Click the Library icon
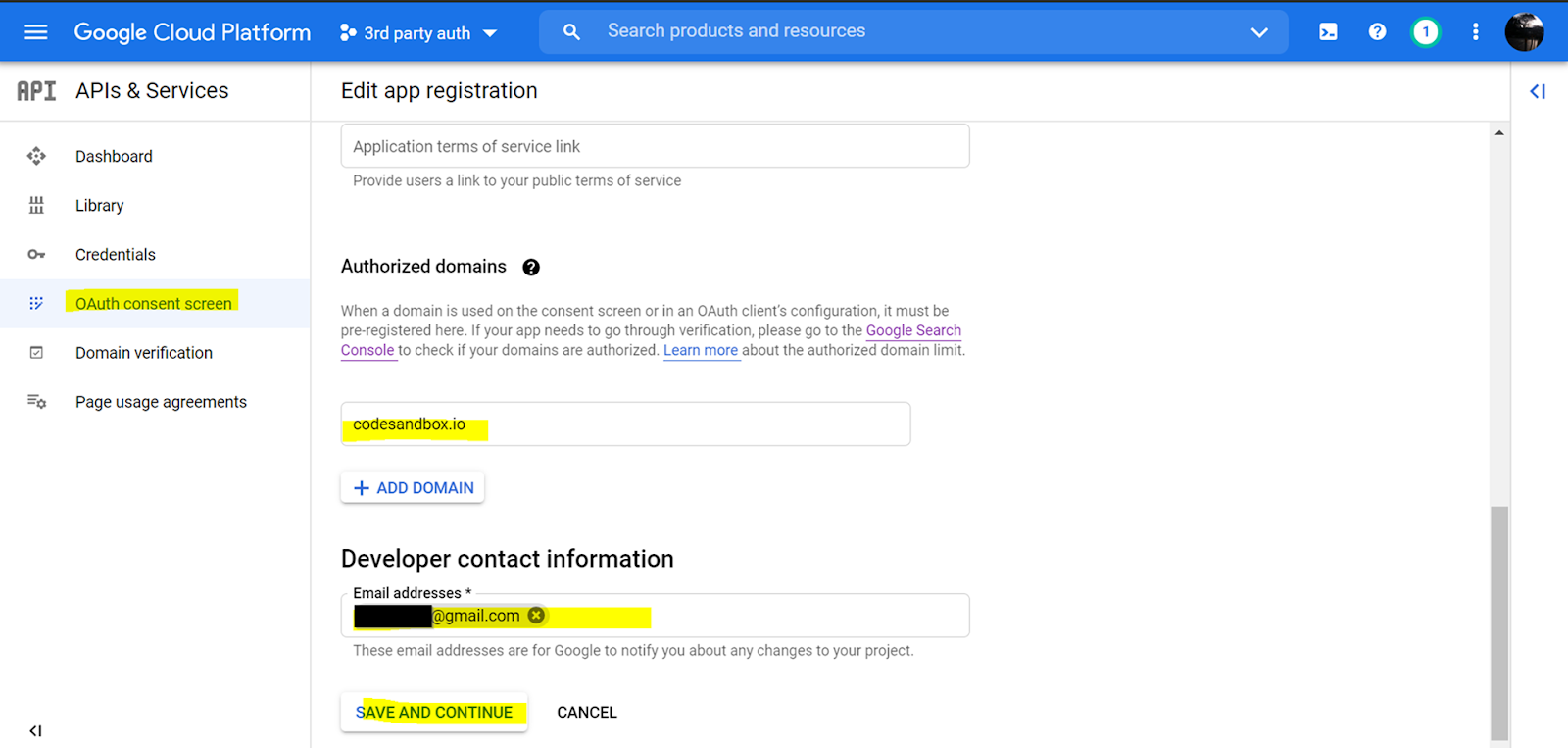Viewport: 1568px width, 748px height. [x=36, y=205]
